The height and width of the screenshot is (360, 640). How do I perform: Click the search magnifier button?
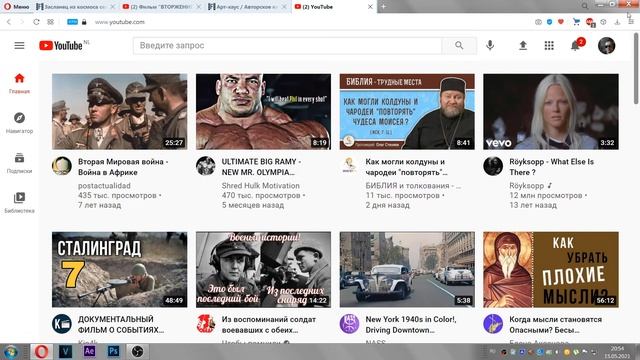pos(459,45)
